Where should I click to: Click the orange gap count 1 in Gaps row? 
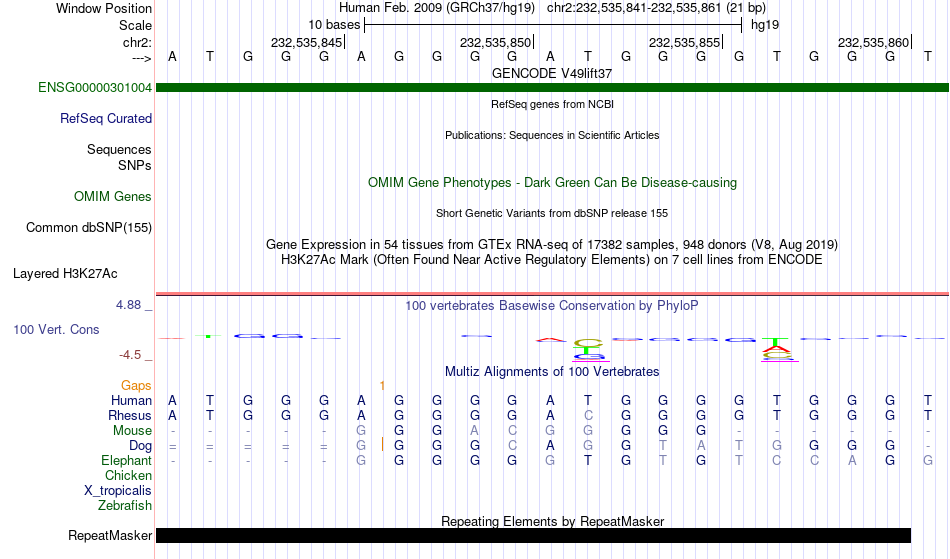pos(382,385)
